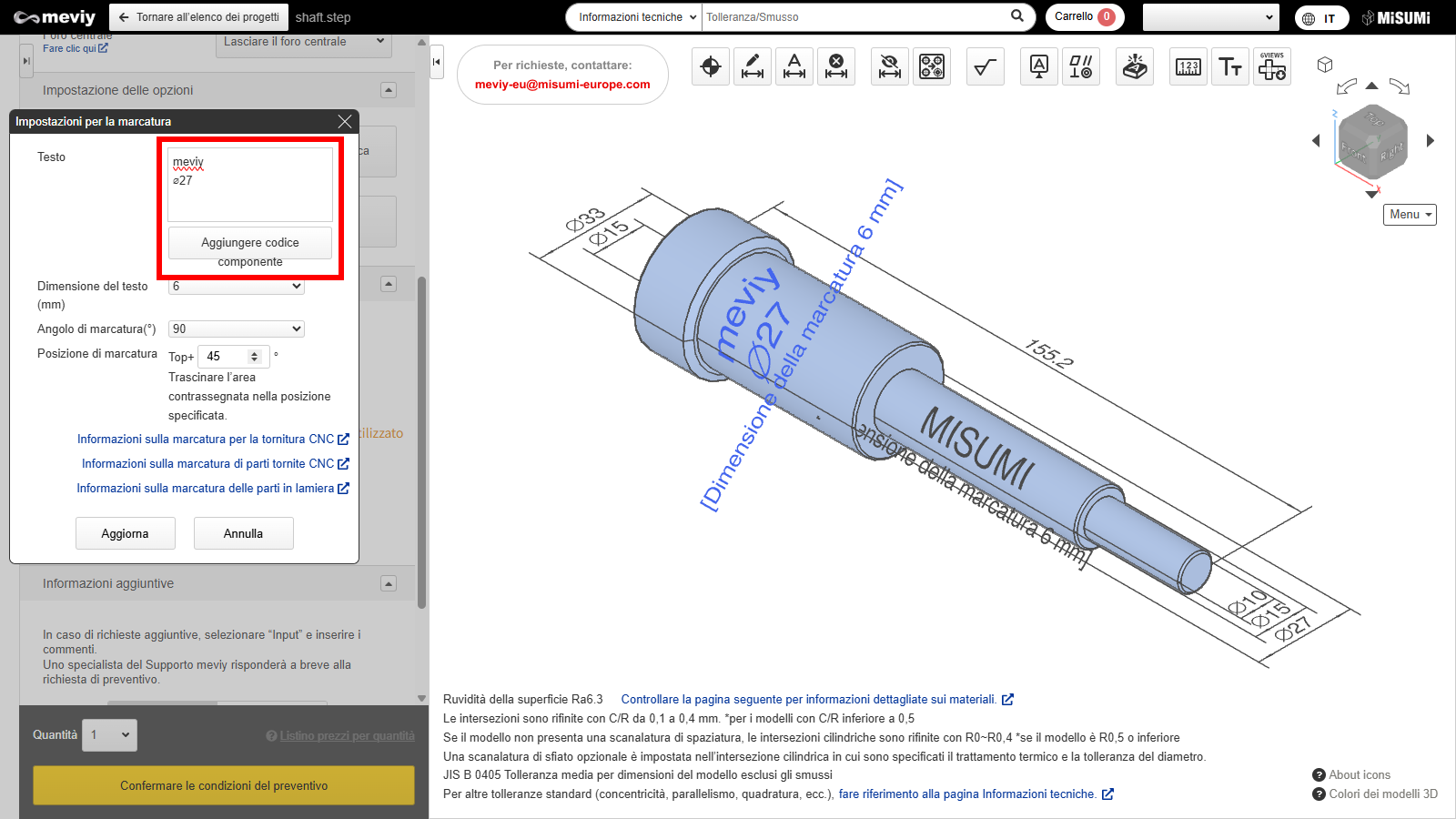This screenshot has height=819, width=1456.
Task: Click the delete dimension X icon
Action: (x=836, y=66)
